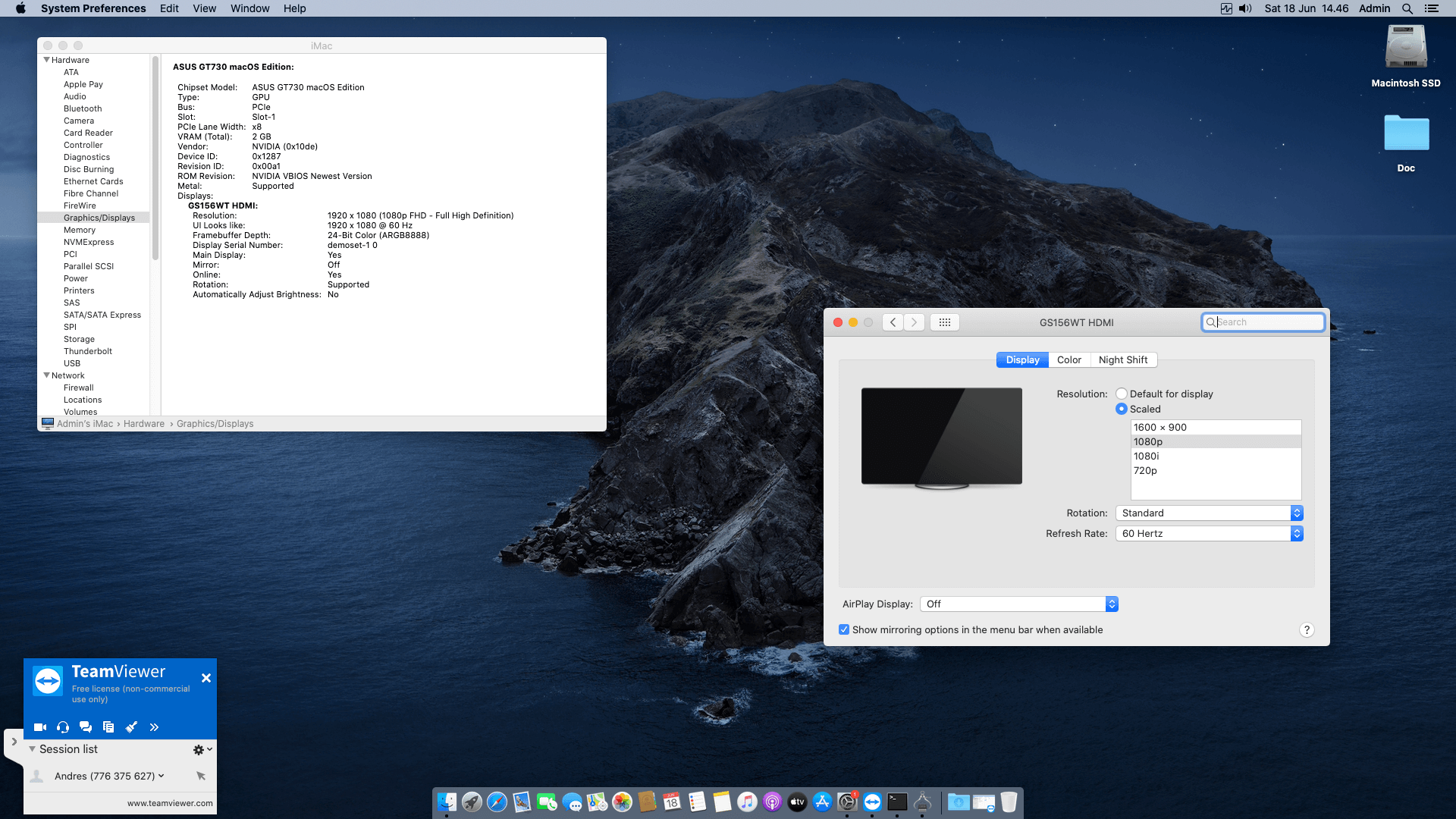Switch to the Night Shift tab
The width and height of the screenshot is (1456, 819).
(x=1124, y=359)
